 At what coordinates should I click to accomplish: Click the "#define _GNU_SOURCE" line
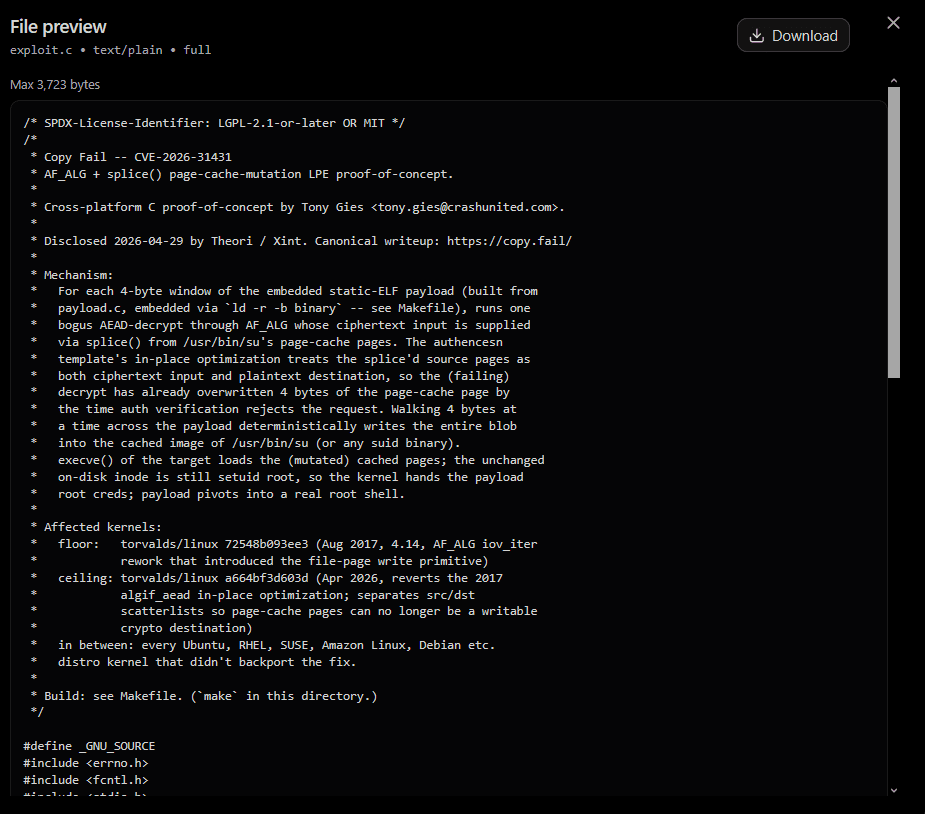(89, 746)
